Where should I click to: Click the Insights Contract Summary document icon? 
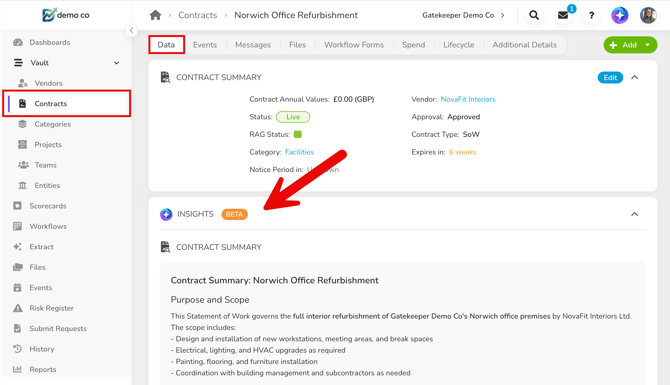(x=165, y=247)
